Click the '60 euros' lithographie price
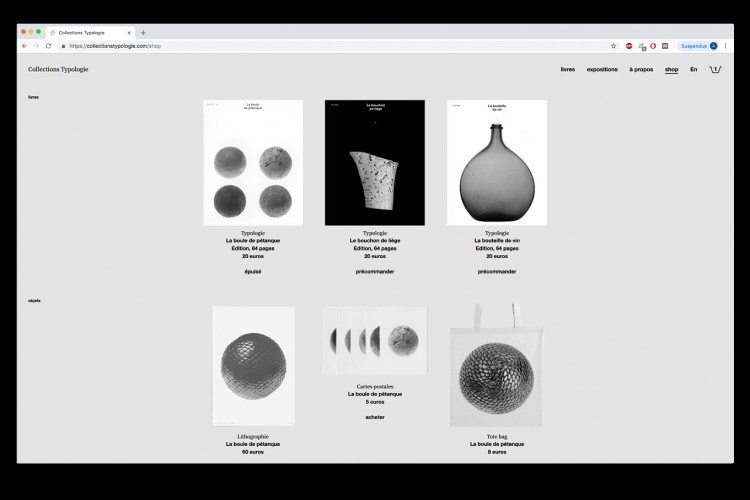The height and width of the screenshot is (500, 750). [x=253, y=452]
